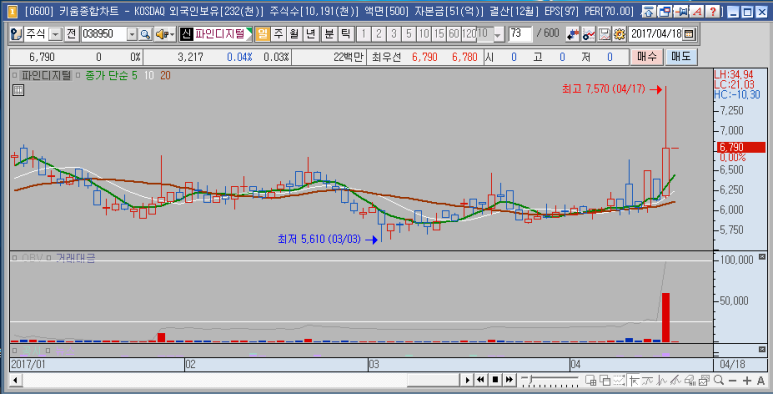Click the magnifier zoom icon in bottom toolbar
Viewport: 773px width, 394px height.
point(719,380)
